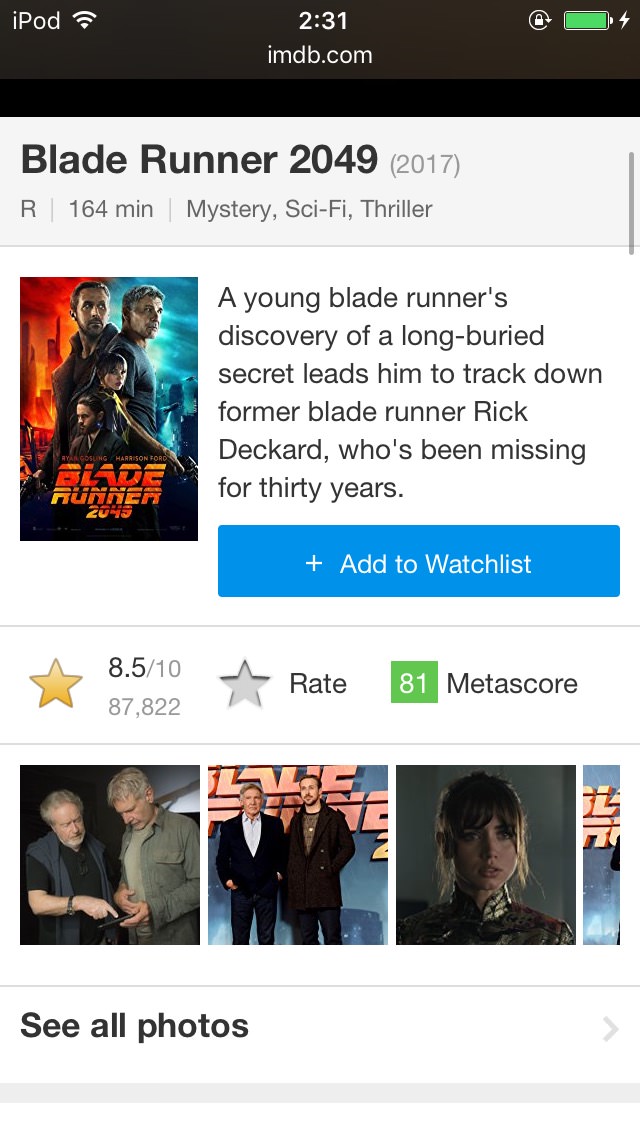Tap the gray Rate star icon

pos(245,685)
